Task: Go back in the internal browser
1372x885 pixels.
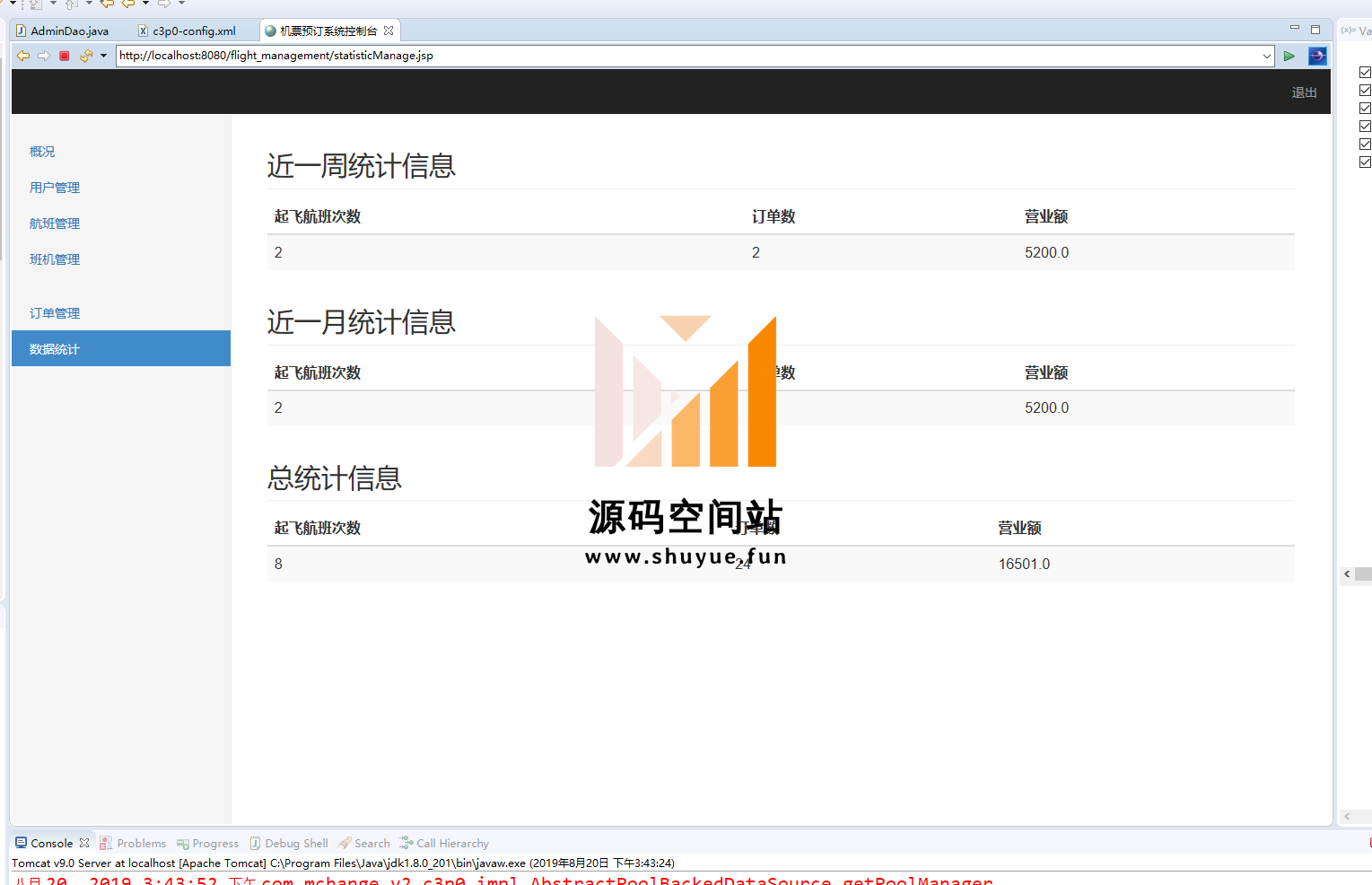Action: pyautogui.click(x=23, y=56)
